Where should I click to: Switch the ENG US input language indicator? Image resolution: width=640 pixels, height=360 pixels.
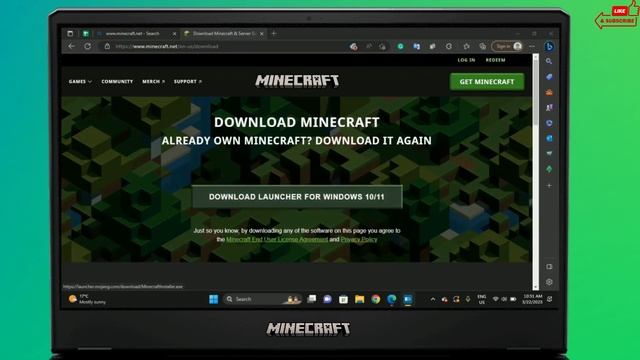[482, 299]
